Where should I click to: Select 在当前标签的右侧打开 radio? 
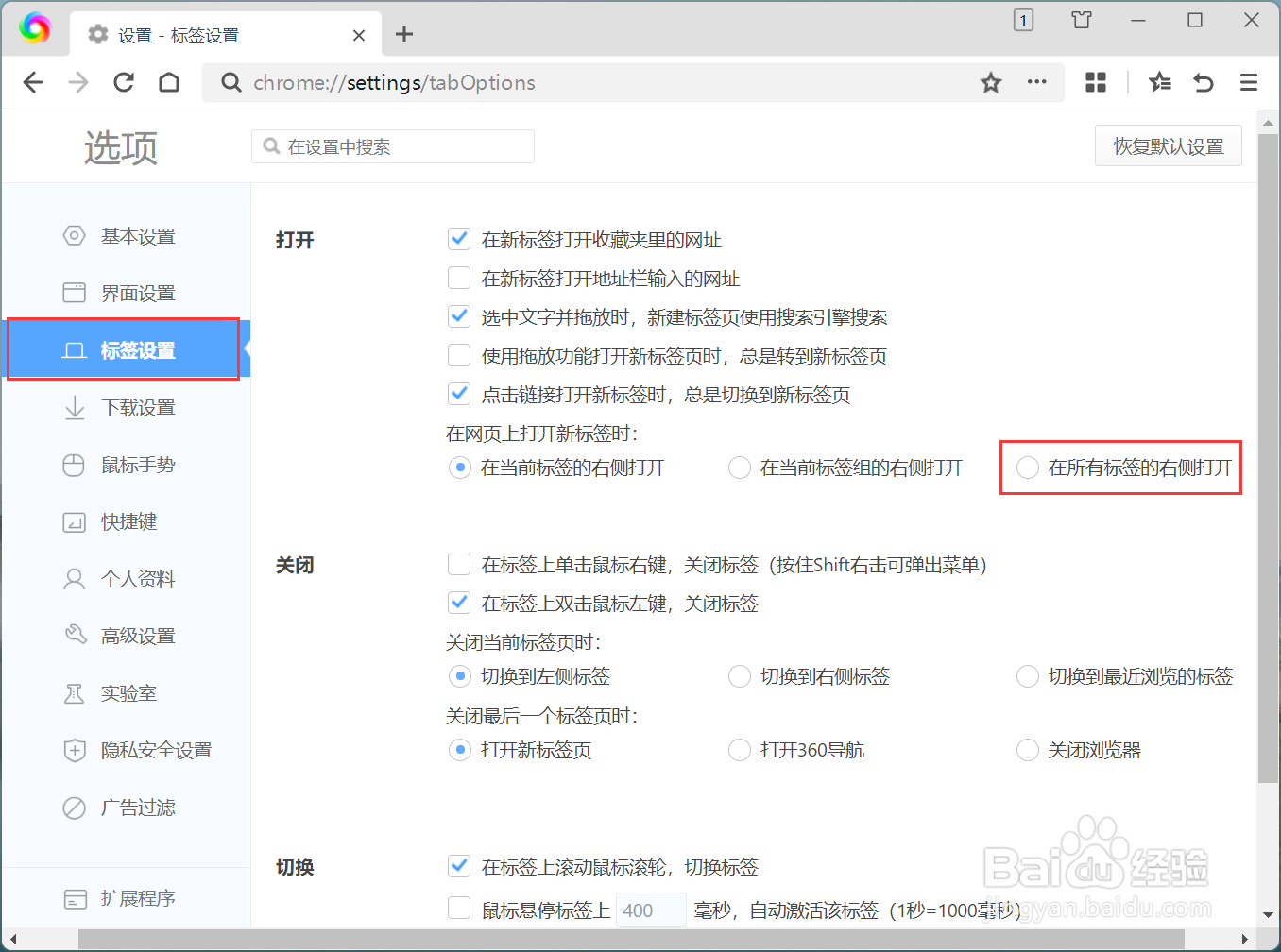click(459, 467)
